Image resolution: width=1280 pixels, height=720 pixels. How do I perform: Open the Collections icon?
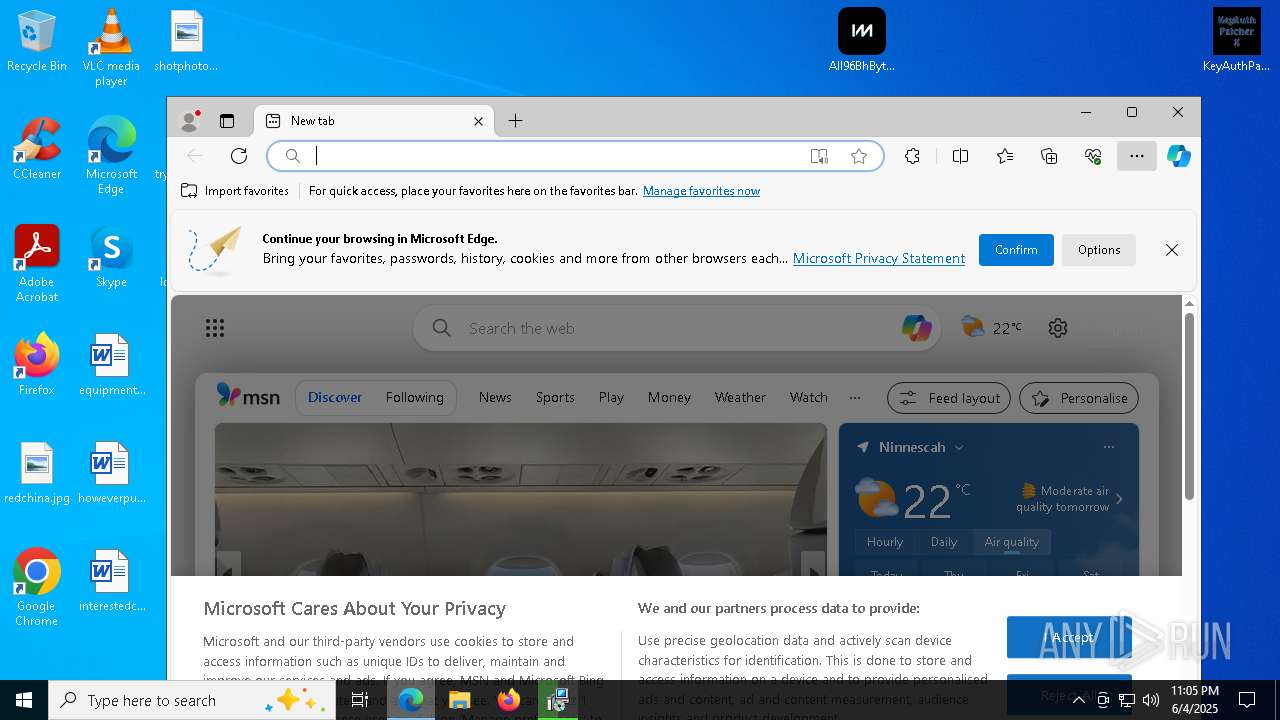click(1049, 156)
